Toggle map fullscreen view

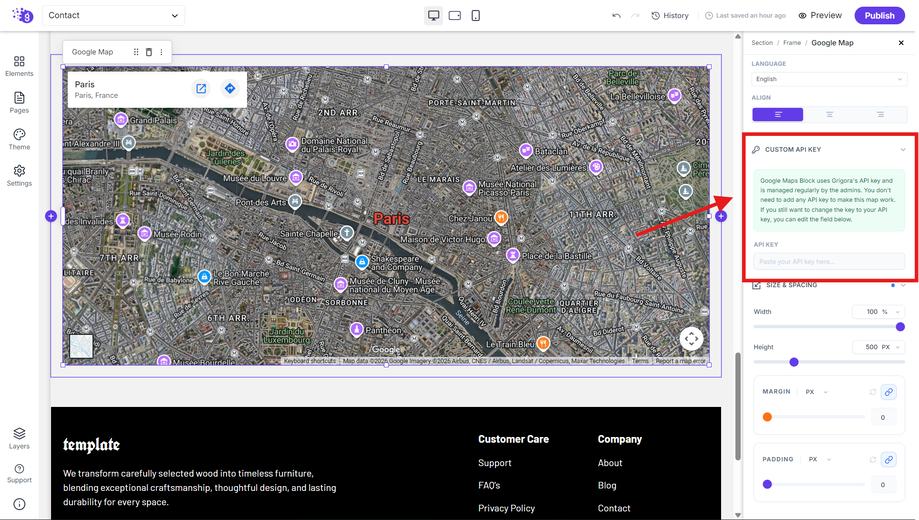click(692, 338)
